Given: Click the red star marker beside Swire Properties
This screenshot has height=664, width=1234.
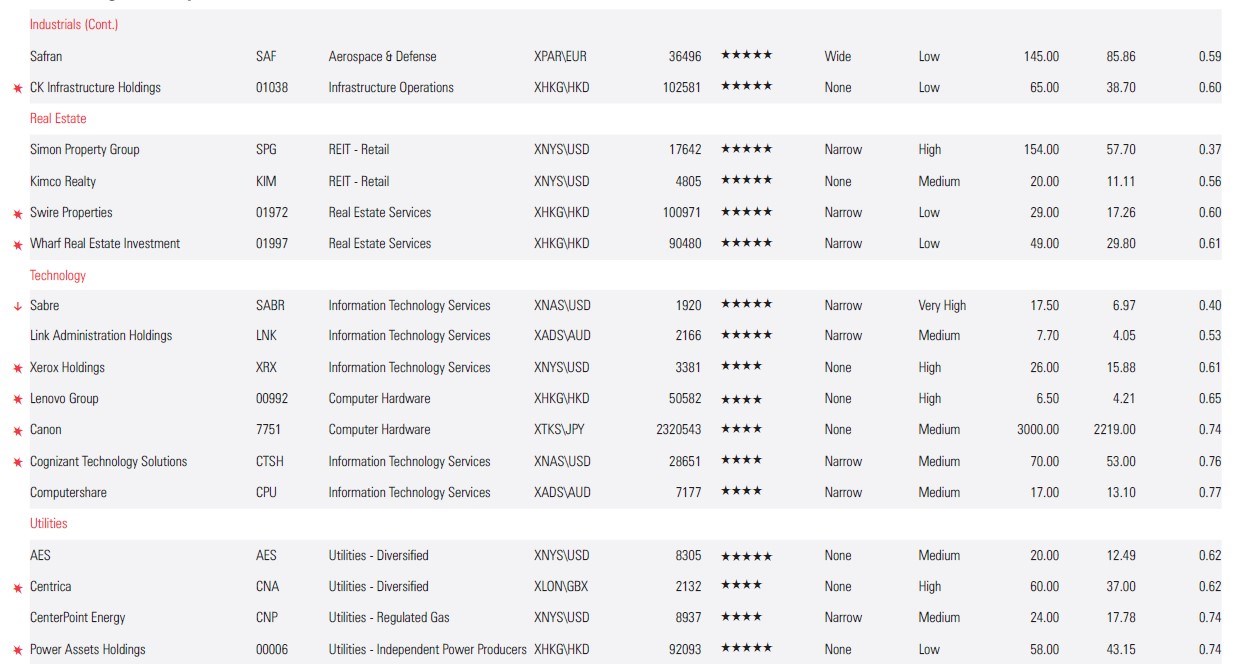Looking at the screenshot, I should point(17,213).
